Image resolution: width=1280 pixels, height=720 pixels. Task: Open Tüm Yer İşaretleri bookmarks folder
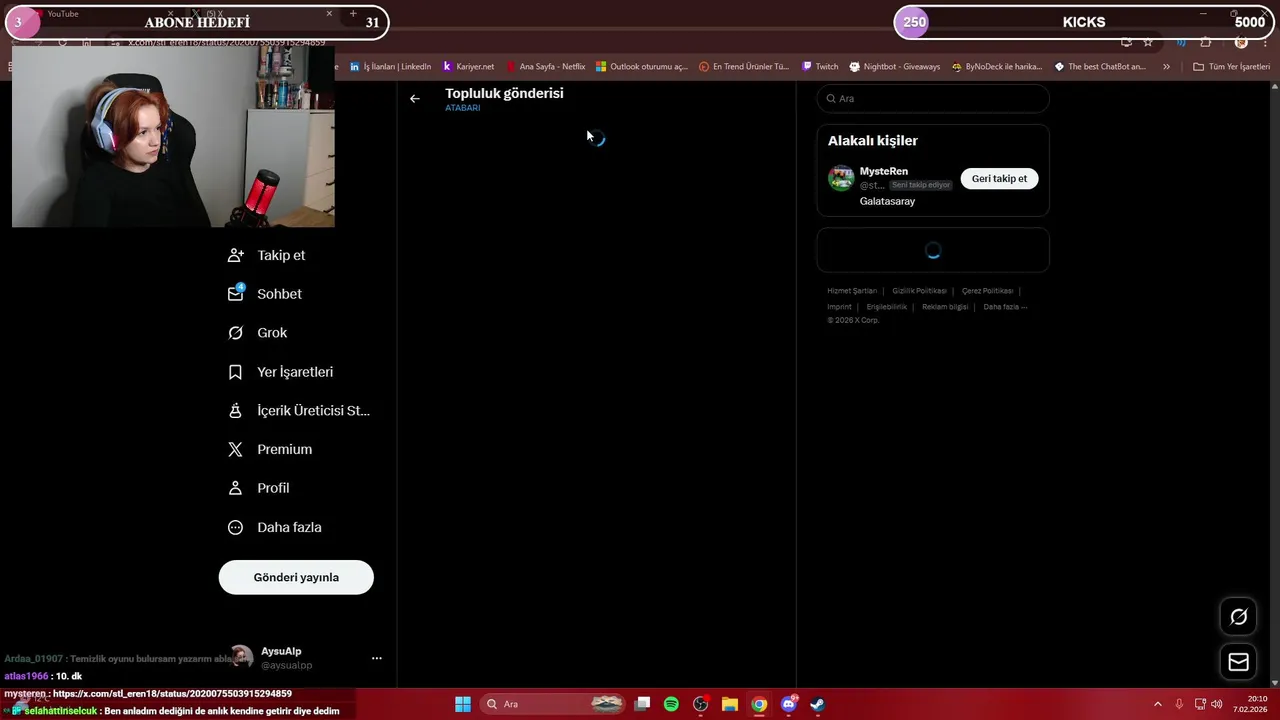pyautogui.click(x=1231, y=67)
